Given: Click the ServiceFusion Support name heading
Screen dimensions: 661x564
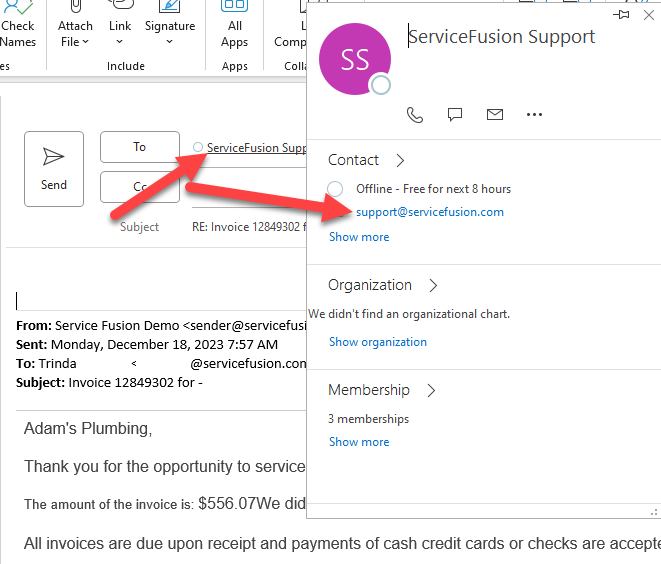Looking at the screenshot, I should [x=502, y=37].
